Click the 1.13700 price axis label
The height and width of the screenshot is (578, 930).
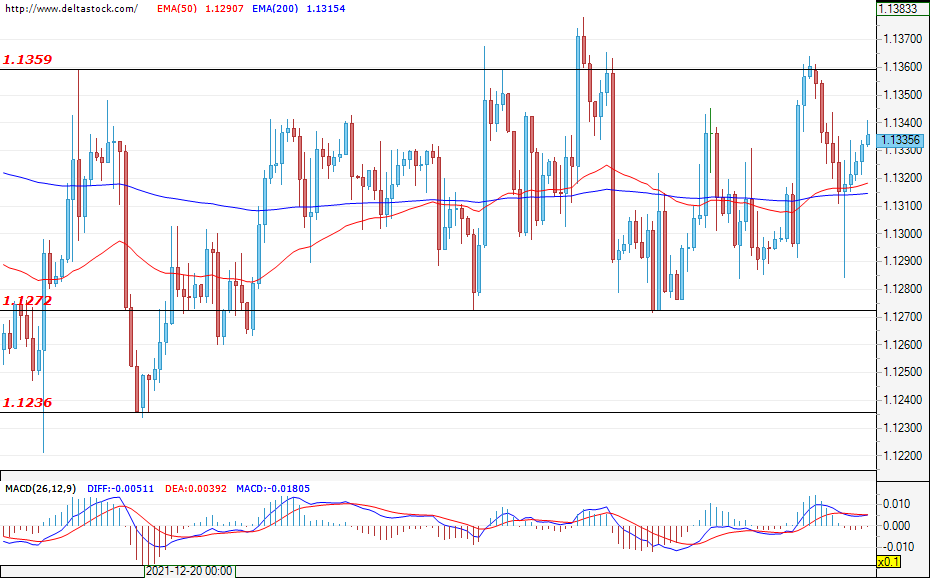[x=902, y=39]
